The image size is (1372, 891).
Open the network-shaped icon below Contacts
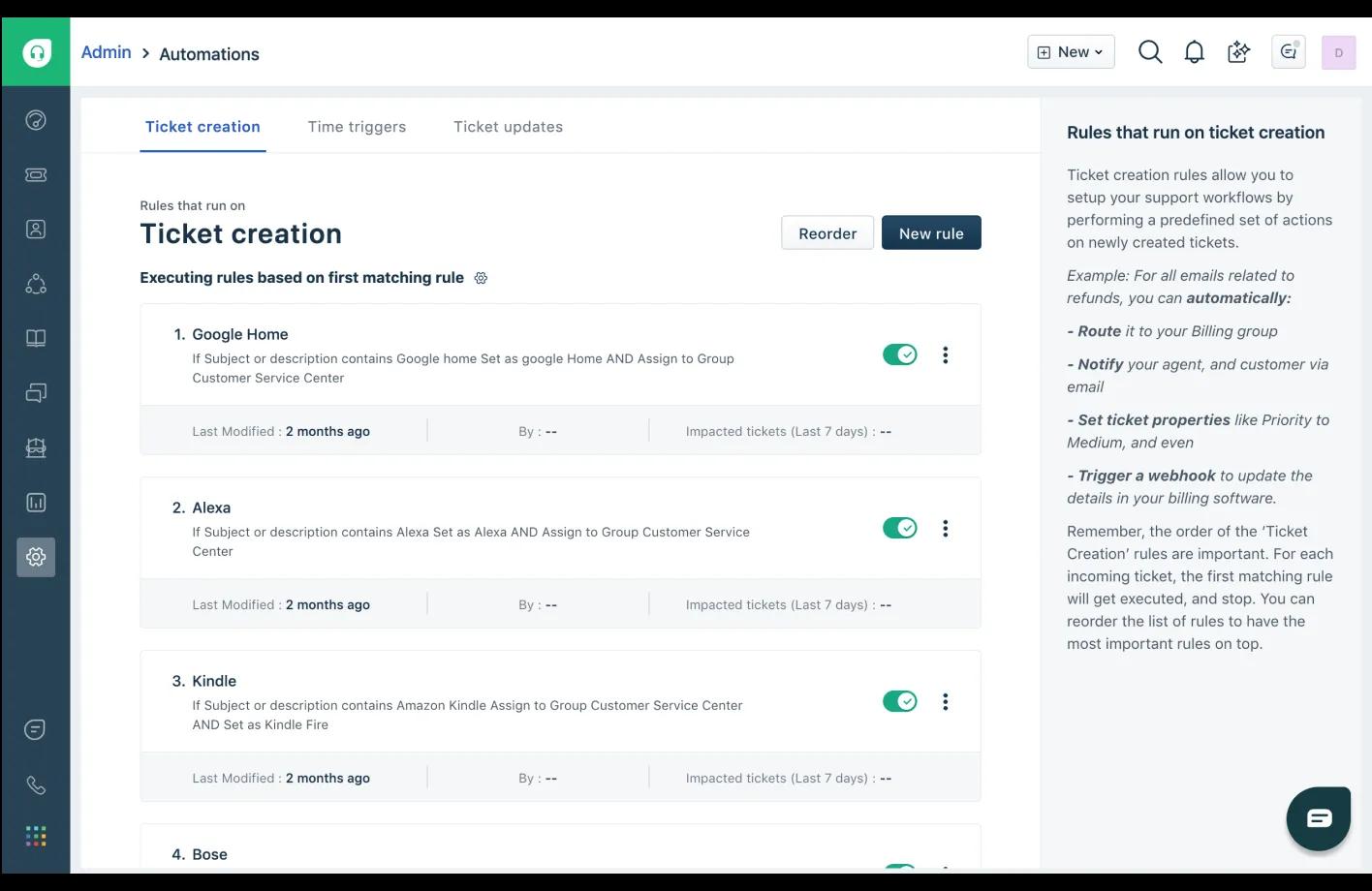pyautogui.click(x=36, y=284)
